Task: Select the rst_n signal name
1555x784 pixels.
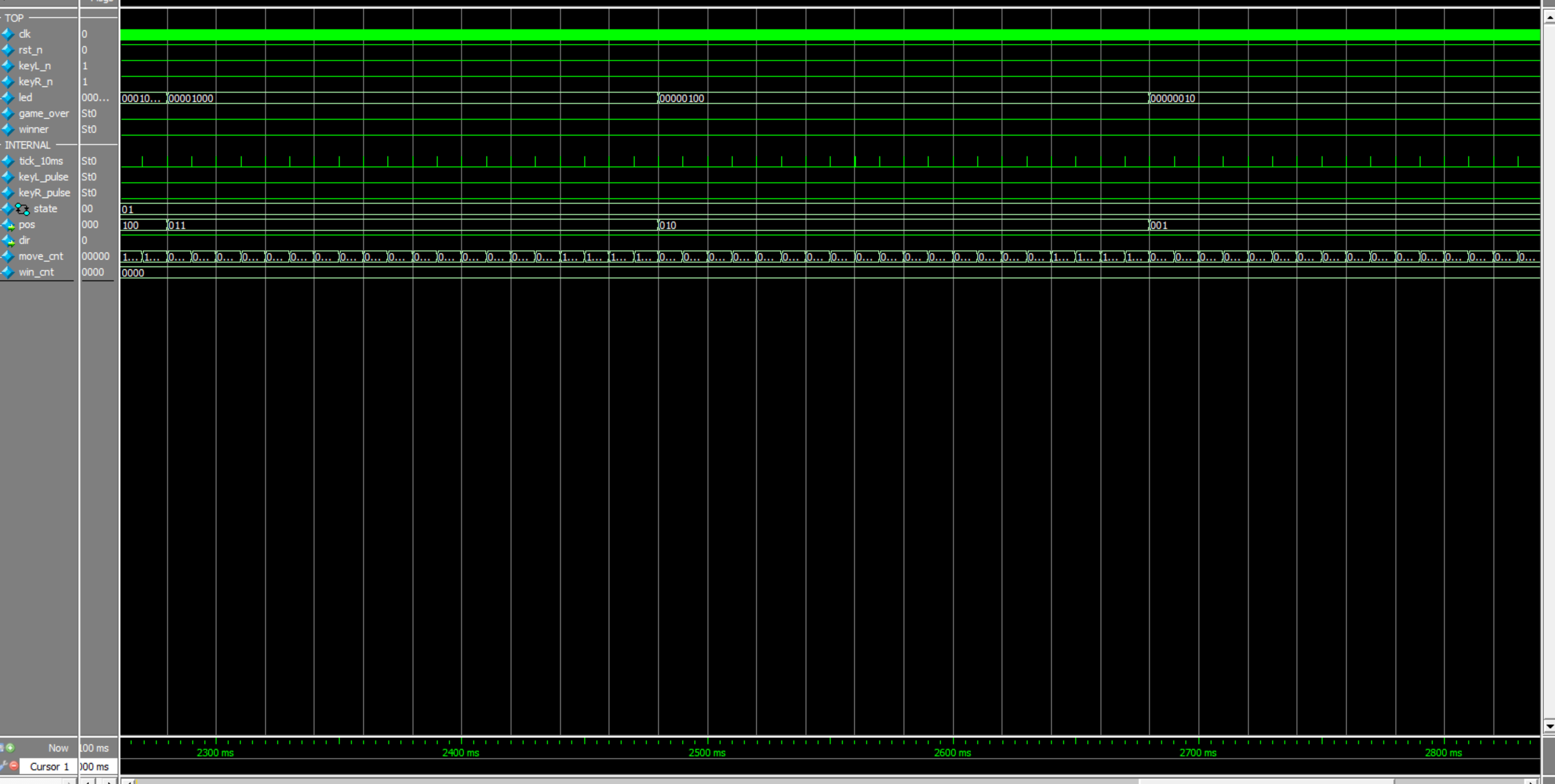Action: coord(30,50)
